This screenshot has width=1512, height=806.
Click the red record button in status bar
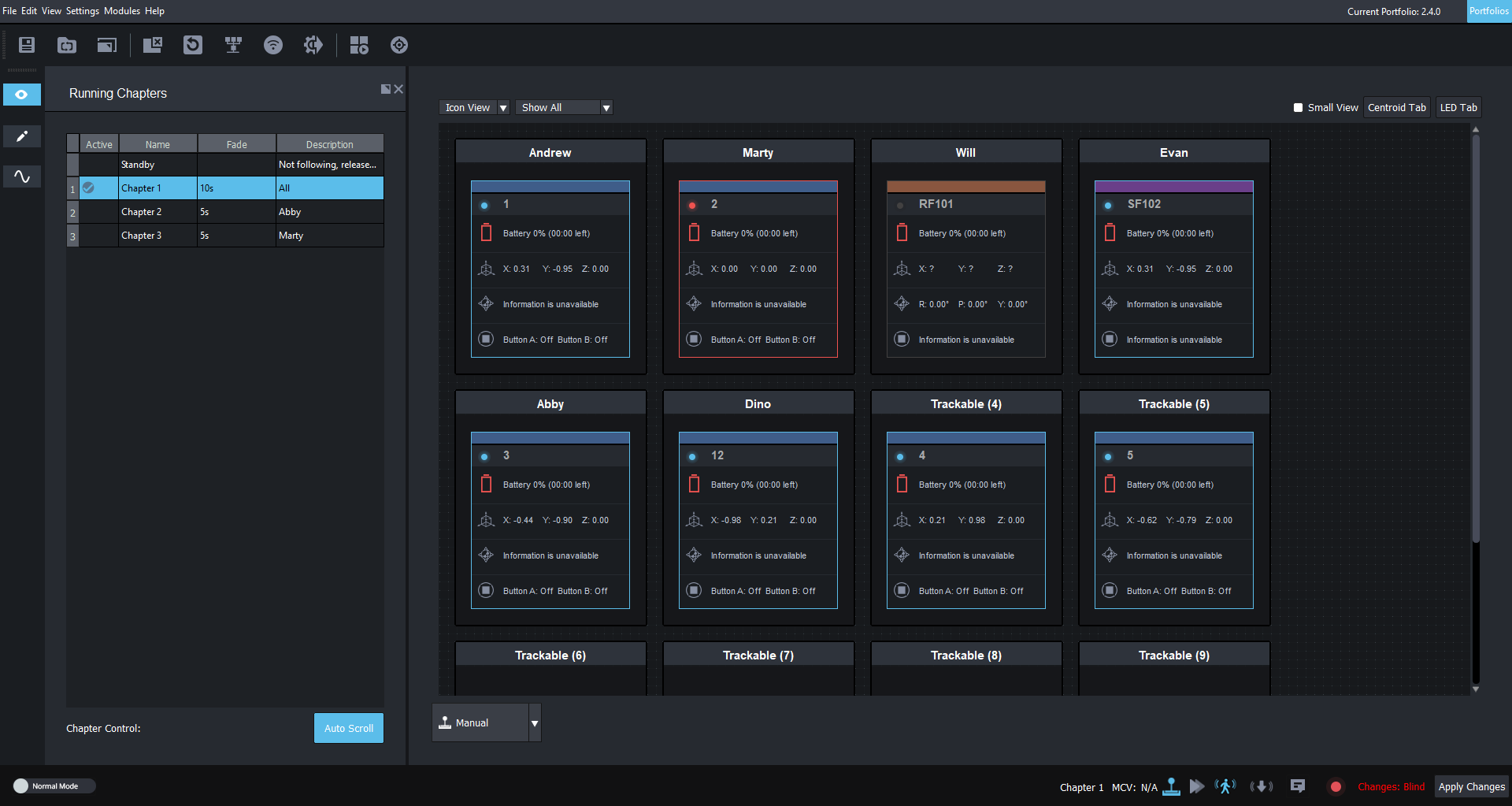pyautogui.click(x=1336, y=786)
